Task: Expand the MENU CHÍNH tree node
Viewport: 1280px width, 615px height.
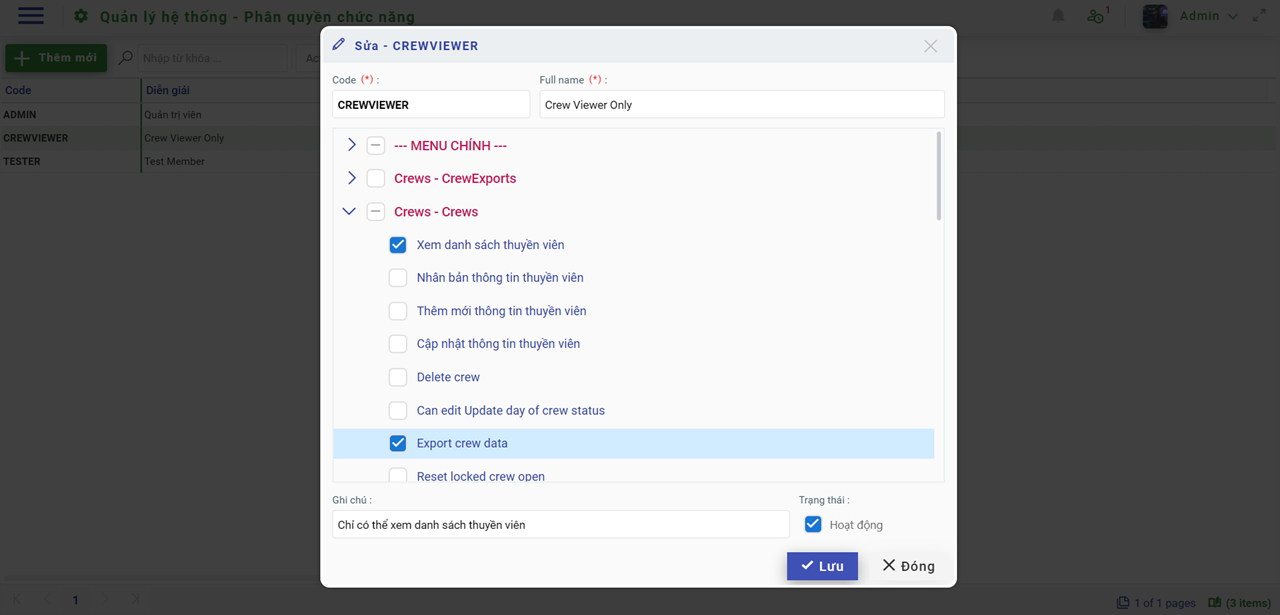Action: pos(351,145)
